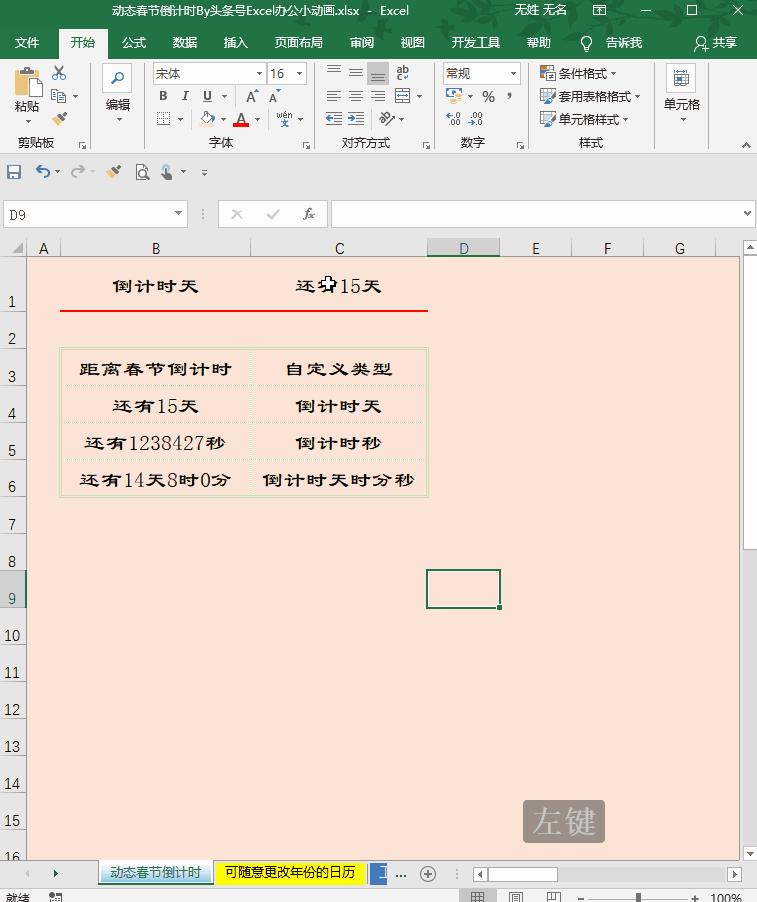Toggle Bold formatting

163,96
